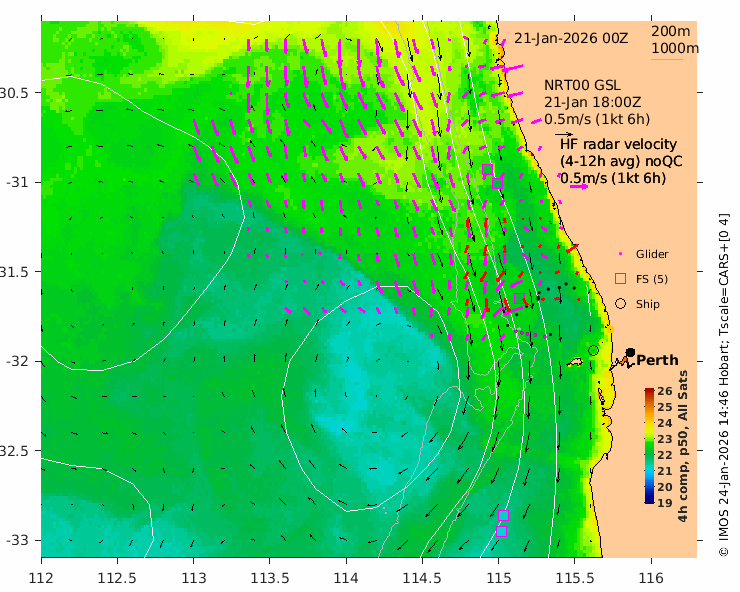Screen dimensions: 740x592
Task: Click the 115 longitude tick label
Action: click(x=498, y=578)
